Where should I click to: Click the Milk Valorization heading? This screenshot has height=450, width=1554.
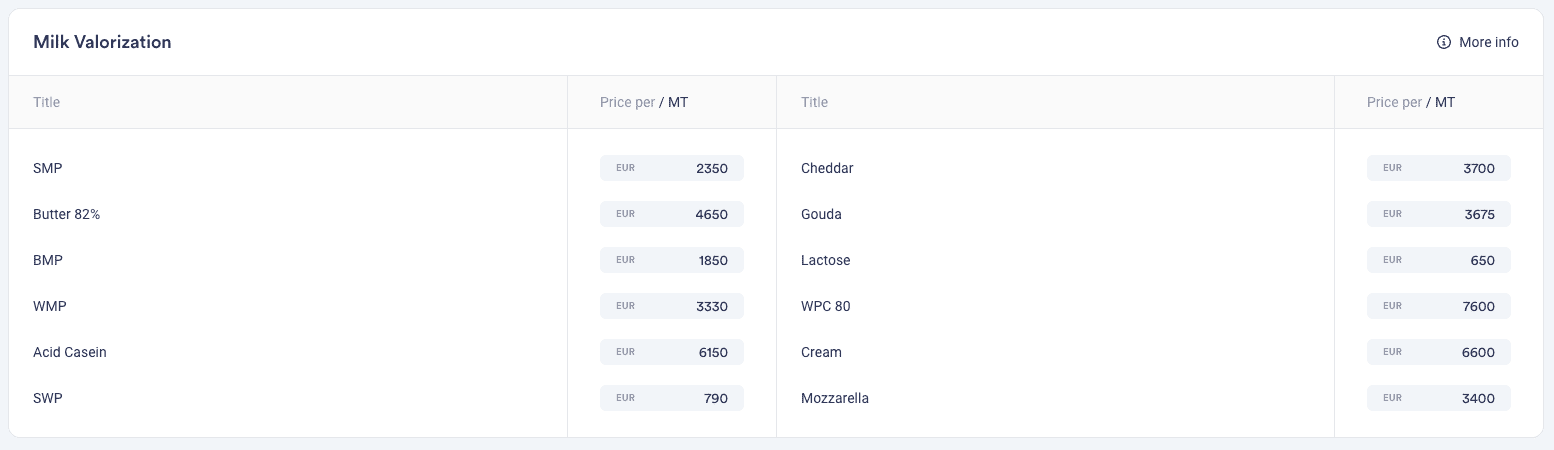(102, 42)
